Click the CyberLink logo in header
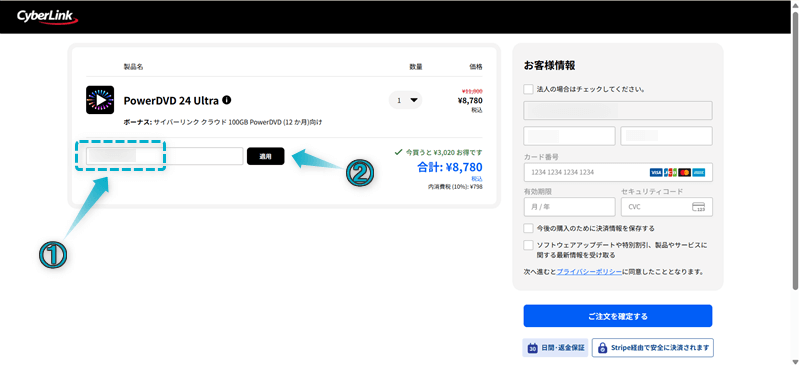Viewport: 800px width, 366px height. (47, 17)
